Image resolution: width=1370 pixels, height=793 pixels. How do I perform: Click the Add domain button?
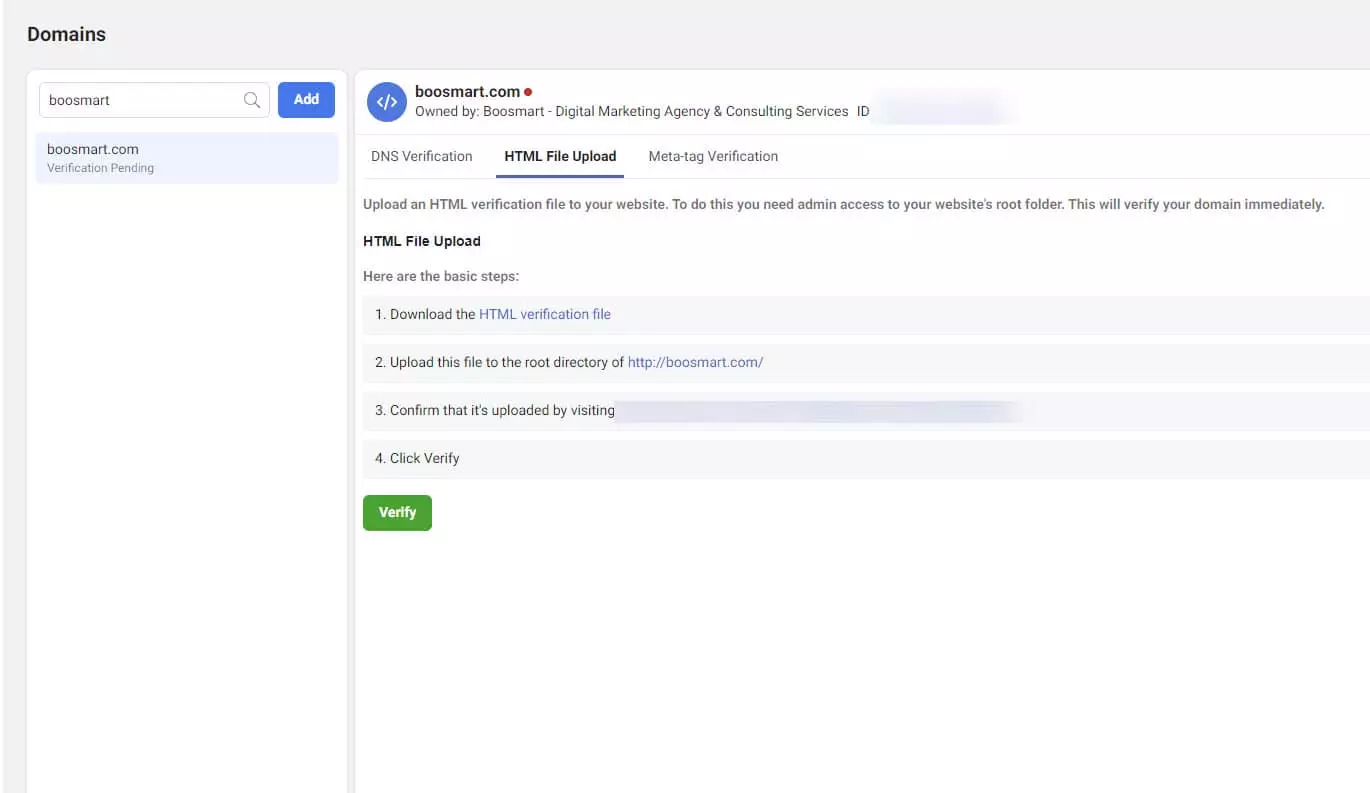click(306, 100)
